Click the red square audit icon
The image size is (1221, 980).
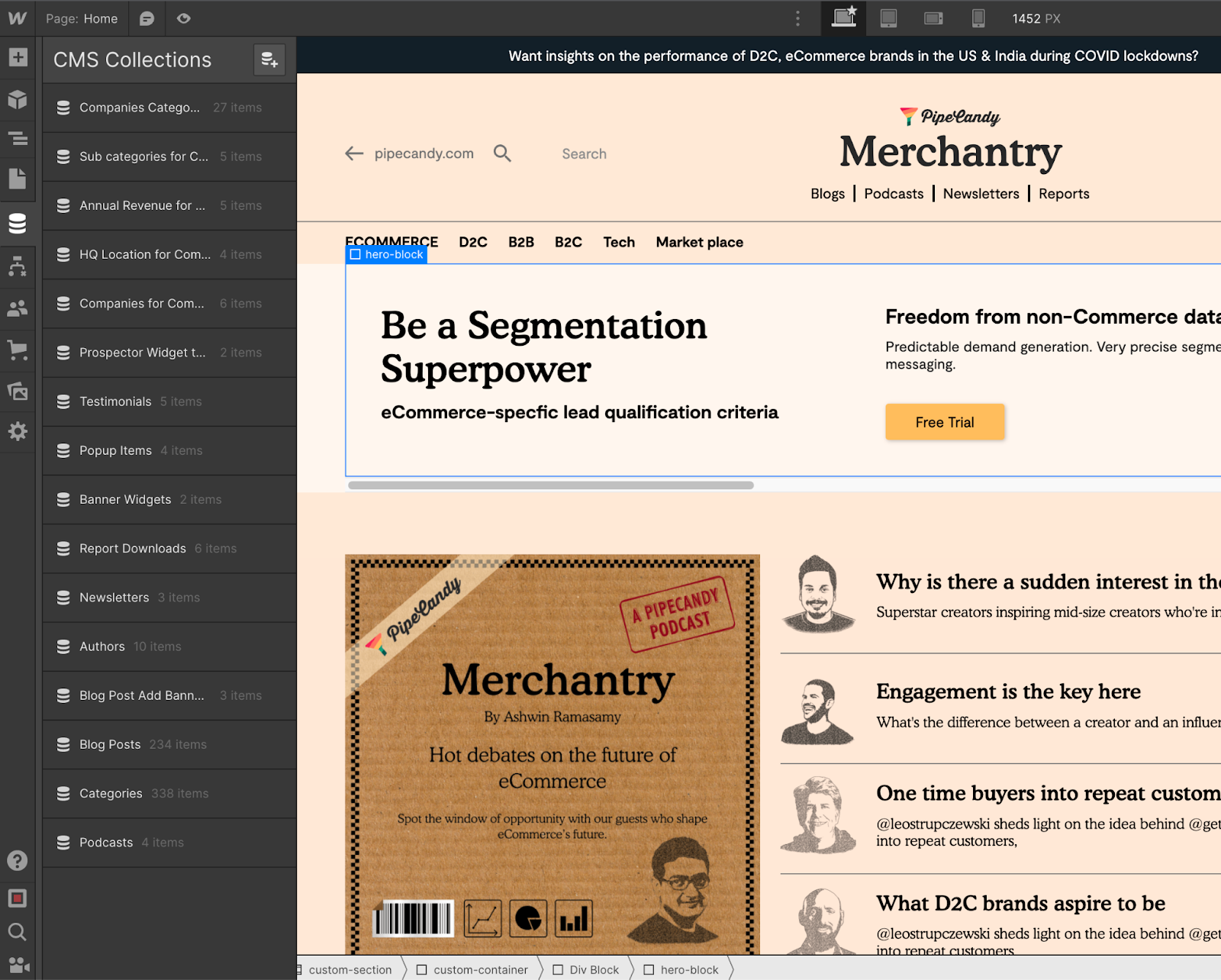tap(18, 898)
